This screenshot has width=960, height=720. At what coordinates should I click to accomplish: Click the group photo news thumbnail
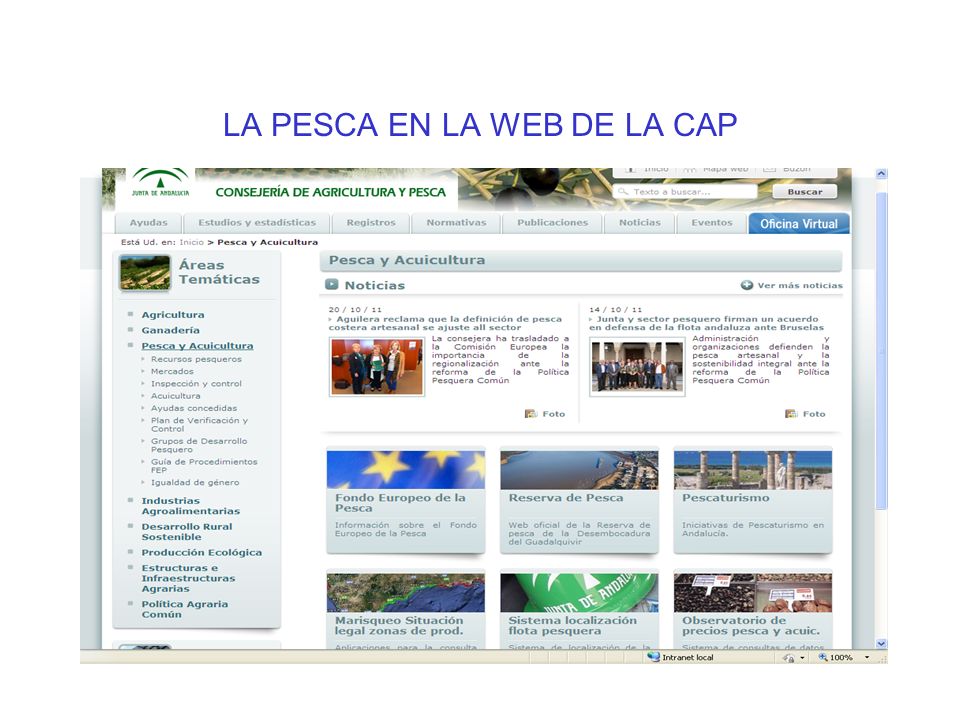click(x=637, y=366)
